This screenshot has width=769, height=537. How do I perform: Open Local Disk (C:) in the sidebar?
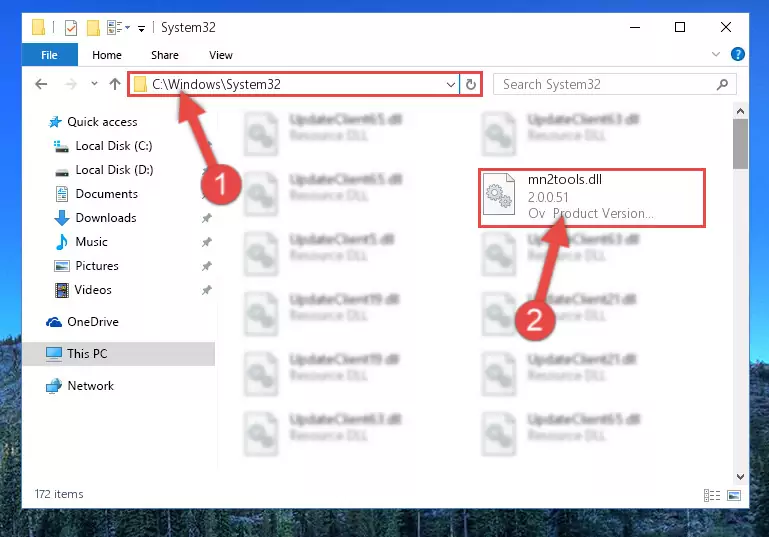[114, 146]
